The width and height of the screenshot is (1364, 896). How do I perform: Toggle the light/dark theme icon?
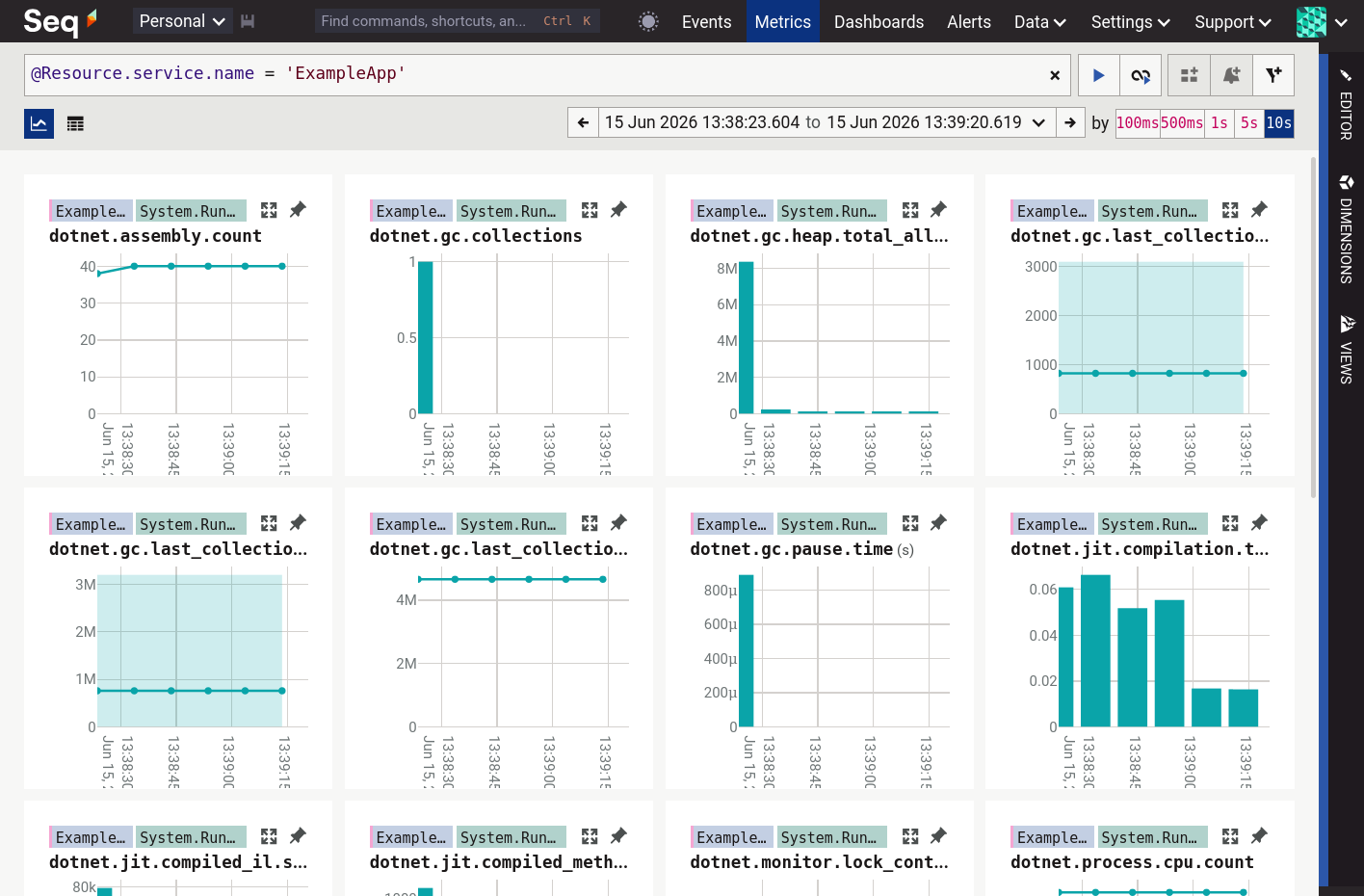(x=648, y=21)
